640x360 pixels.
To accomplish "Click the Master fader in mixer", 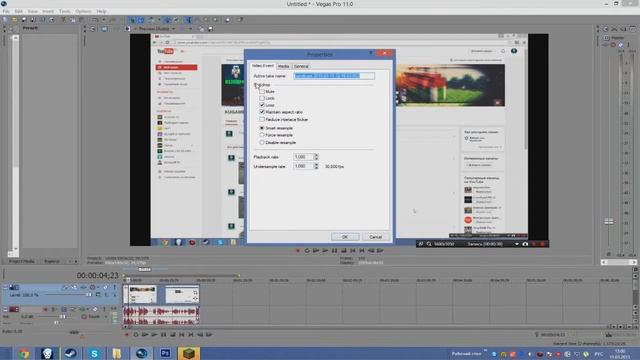I will (609, 221).
